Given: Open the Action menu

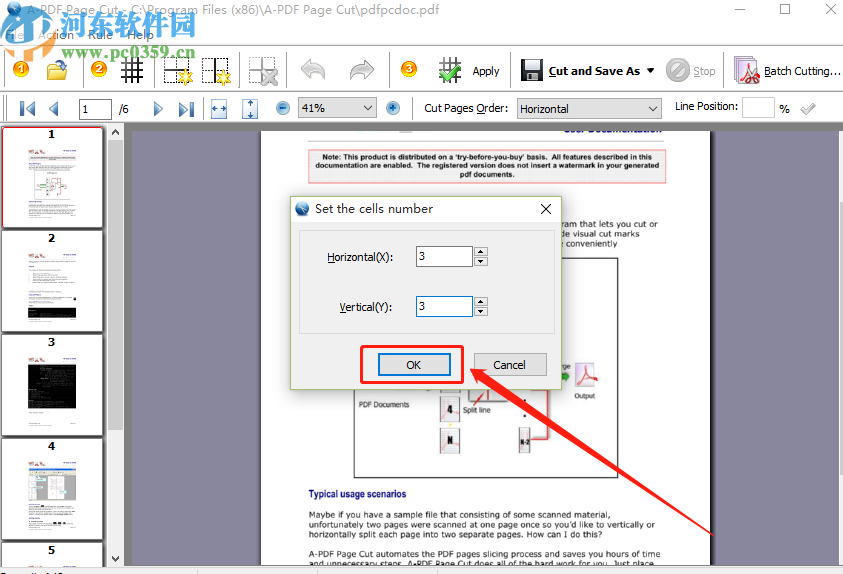Looking at the screenshot, I should click(56, 35).
